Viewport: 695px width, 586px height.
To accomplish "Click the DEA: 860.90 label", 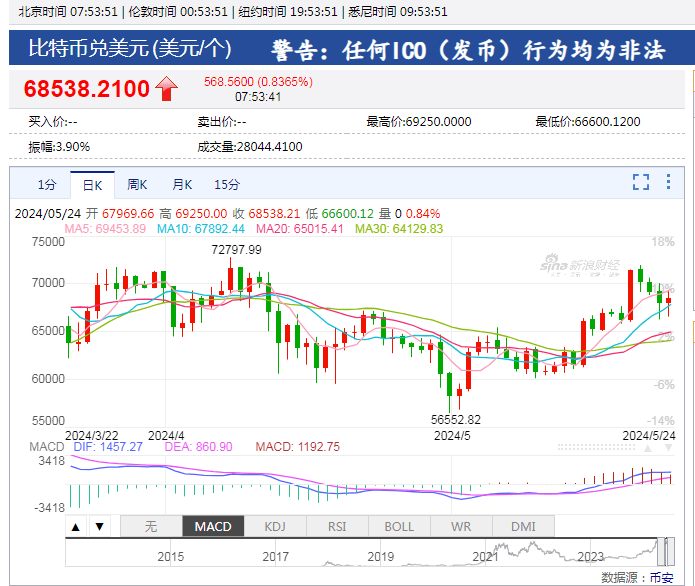I will pos(198,447).
